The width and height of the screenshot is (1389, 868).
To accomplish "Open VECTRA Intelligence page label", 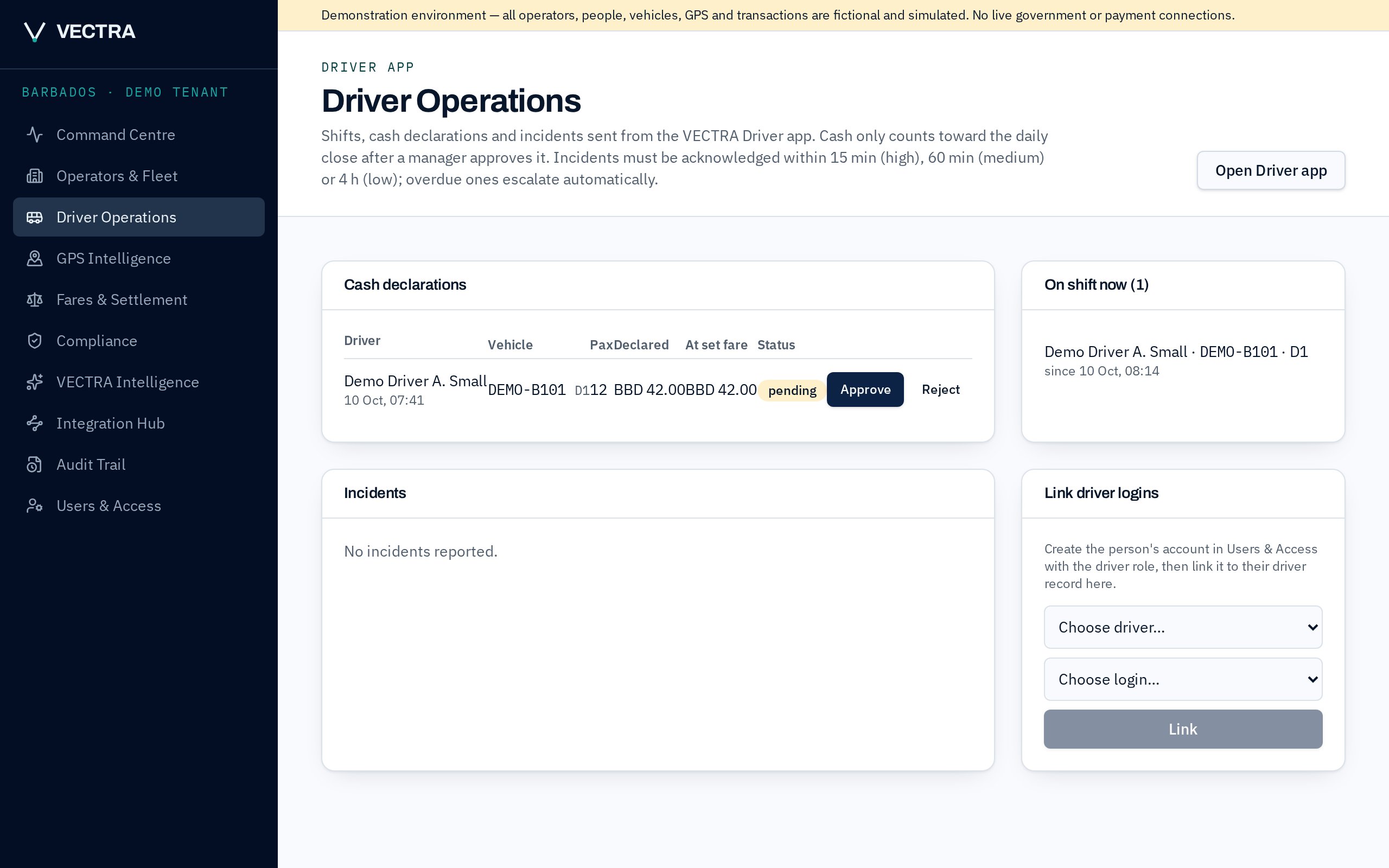I will pos(128,382).
